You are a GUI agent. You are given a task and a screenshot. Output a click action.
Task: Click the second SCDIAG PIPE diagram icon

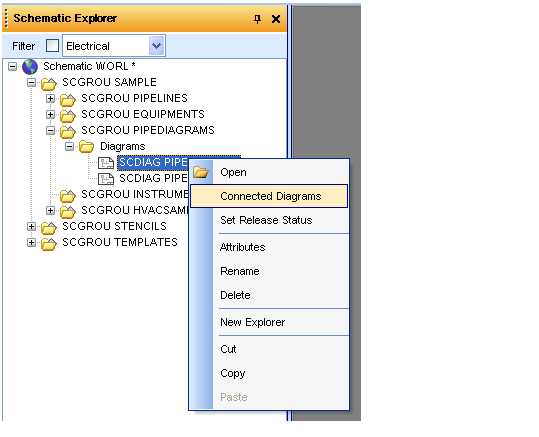click(106, 179)
